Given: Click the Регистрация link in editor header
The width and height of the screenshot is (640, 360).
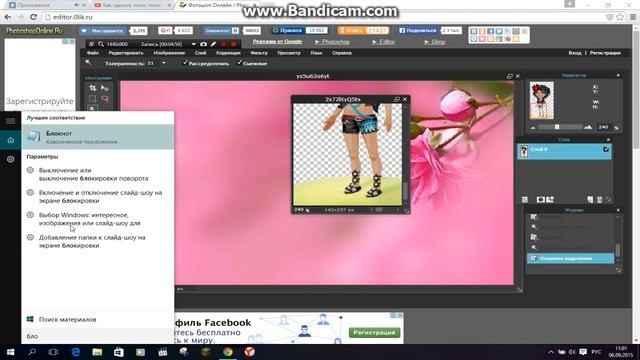Looking at the screenshot, I should click(605, 53).
